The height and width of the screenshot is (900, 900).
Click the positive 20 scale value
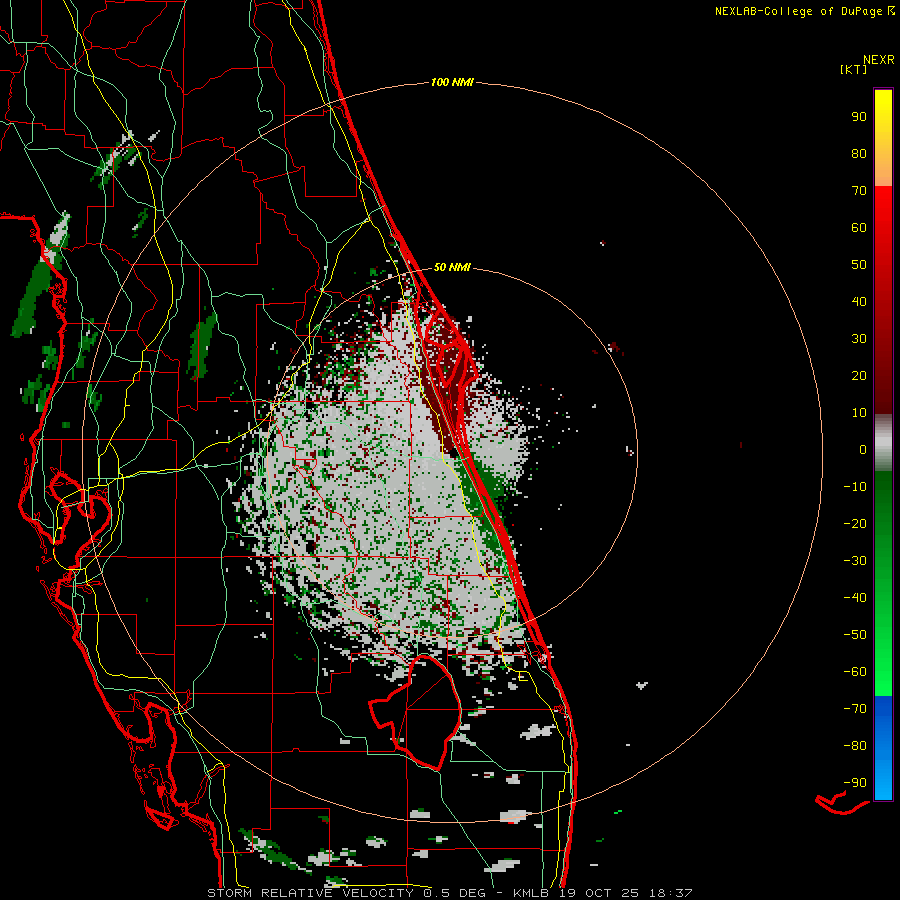tap(859, 375)
